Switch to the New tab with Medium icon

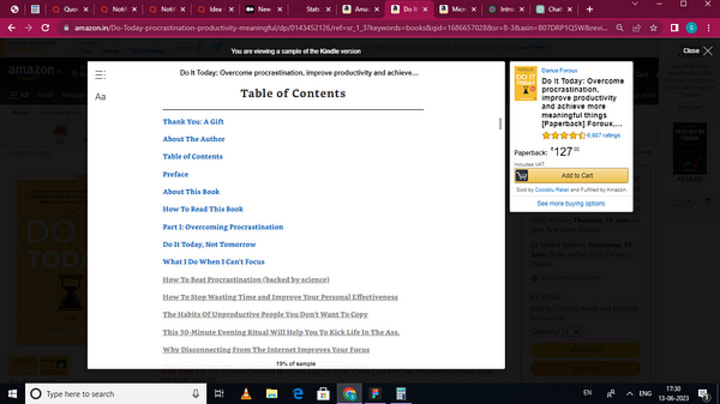click(263, 9)
